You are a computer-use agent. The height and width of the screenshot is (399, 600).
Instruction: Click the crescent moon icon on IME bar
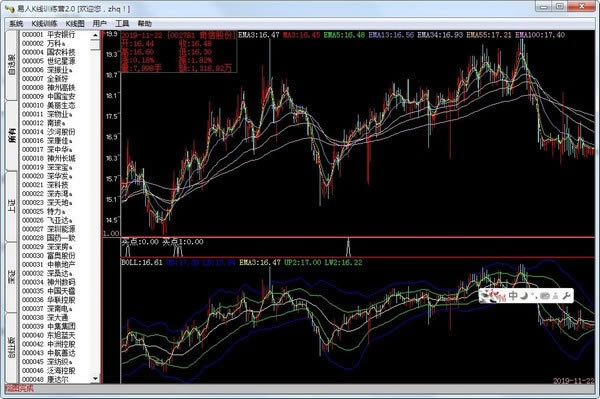click(x=525, y=296)
